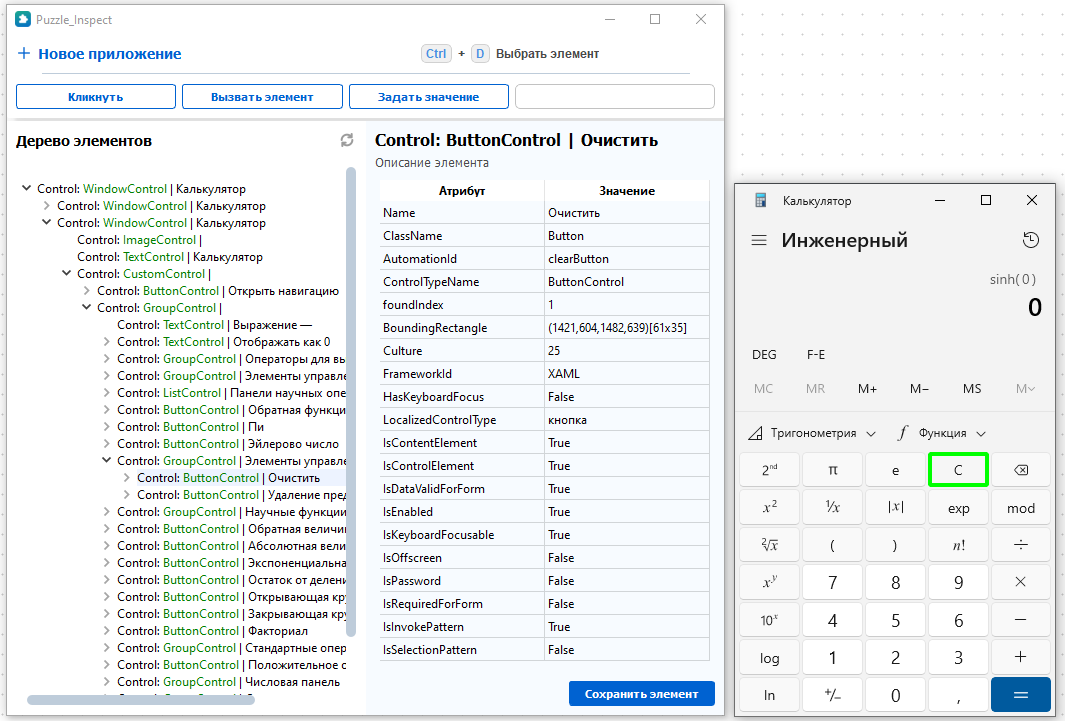
Task: Click the clearButton AutomationId value cell
Action: [x=626, y=259]
